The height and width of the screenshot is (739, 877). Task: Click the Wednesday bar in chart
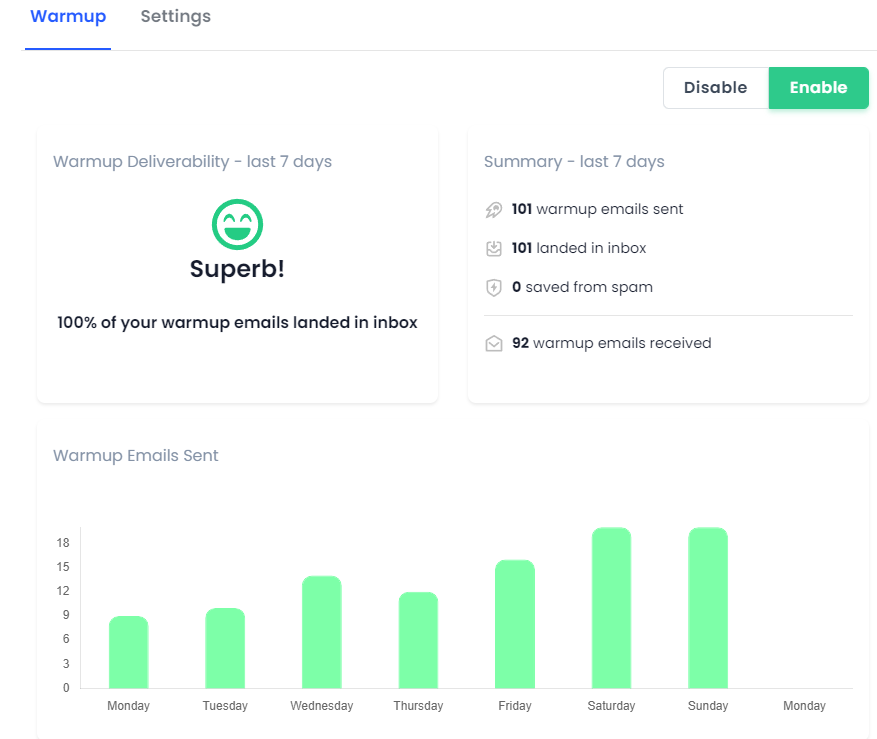tap(322, 632)
